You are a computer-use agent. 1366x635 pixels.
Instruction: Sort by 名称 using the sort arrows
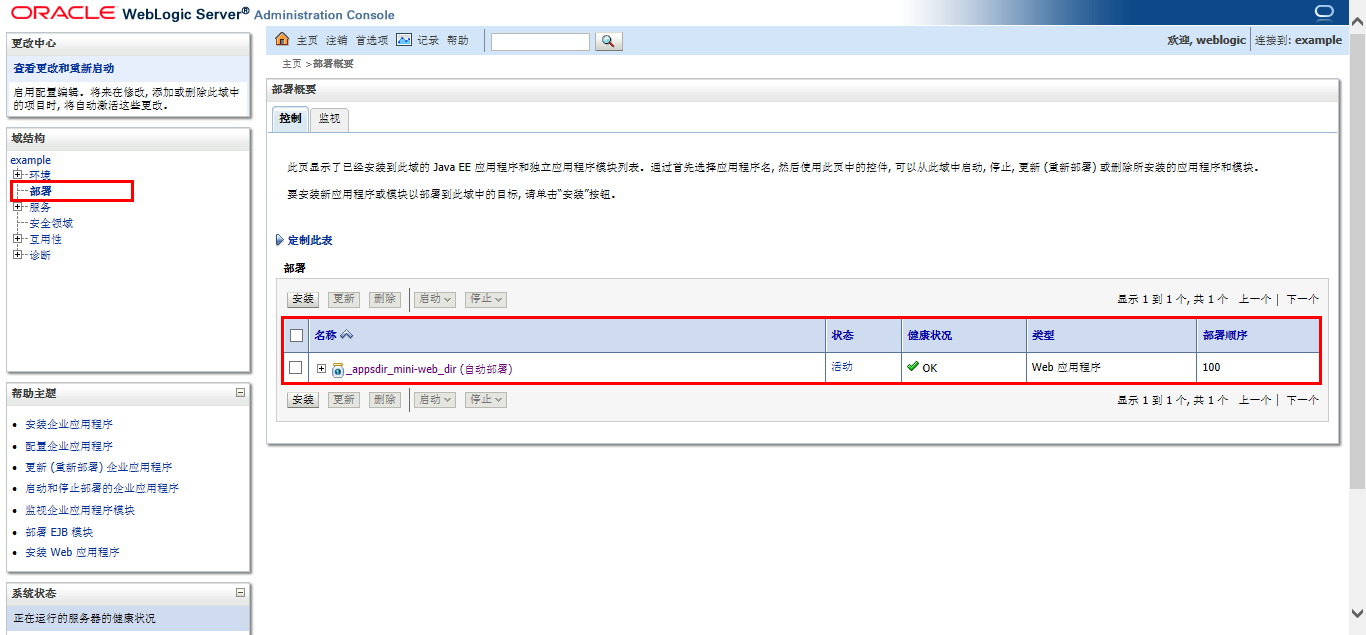point(347,335)
